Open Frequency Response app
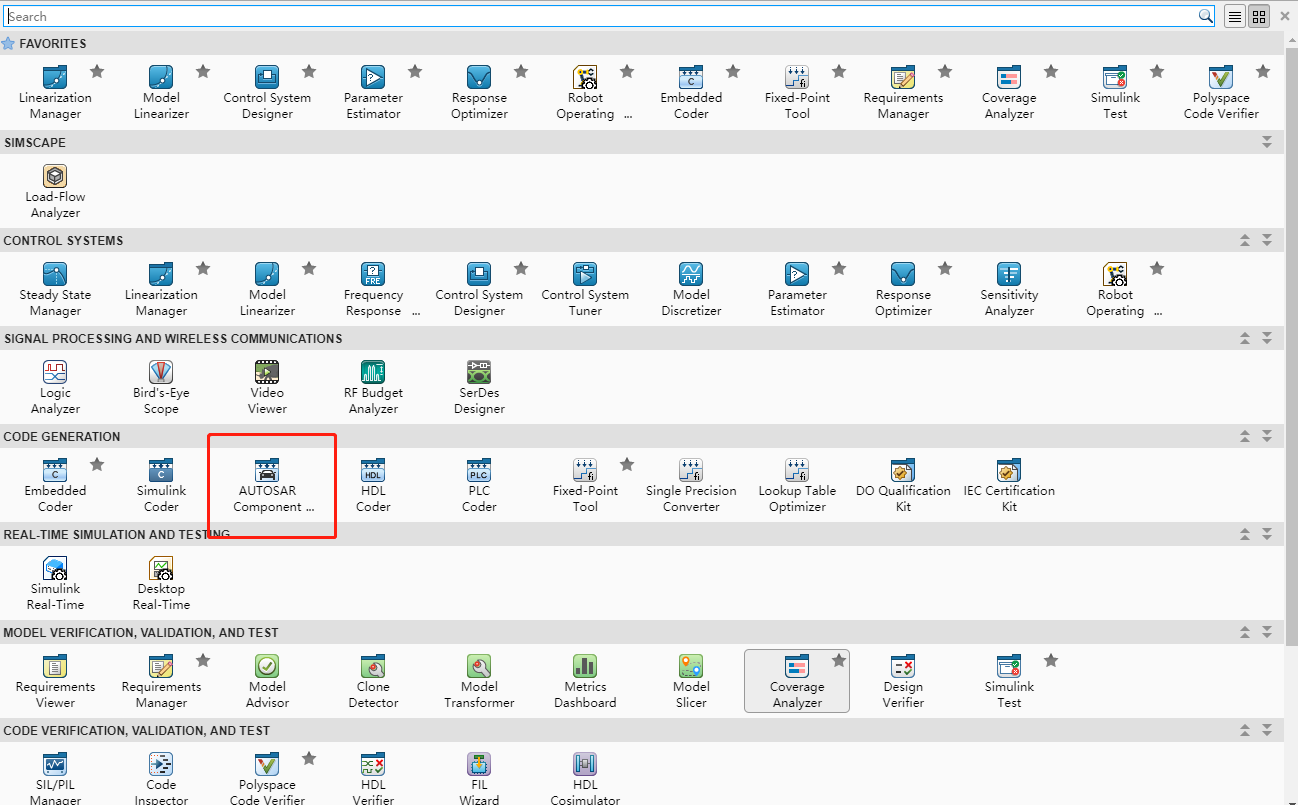This screenshot has width=1298, height=805. coord(373,289)
